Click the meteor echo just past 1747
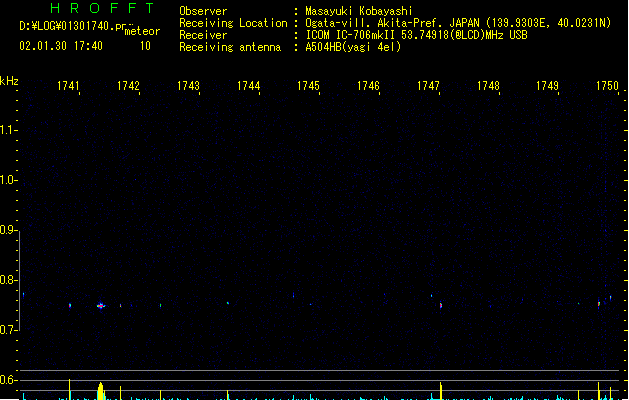Screen dimensions: 629x400 click(x=441, y=305)
